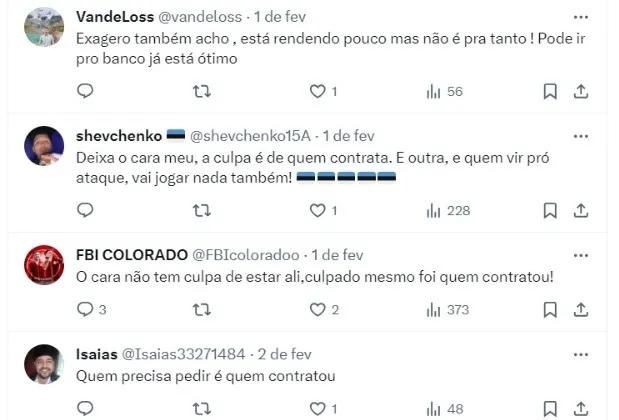Open more options on shevchenko's tweet
Screen dimensions: 619x420
581,136
